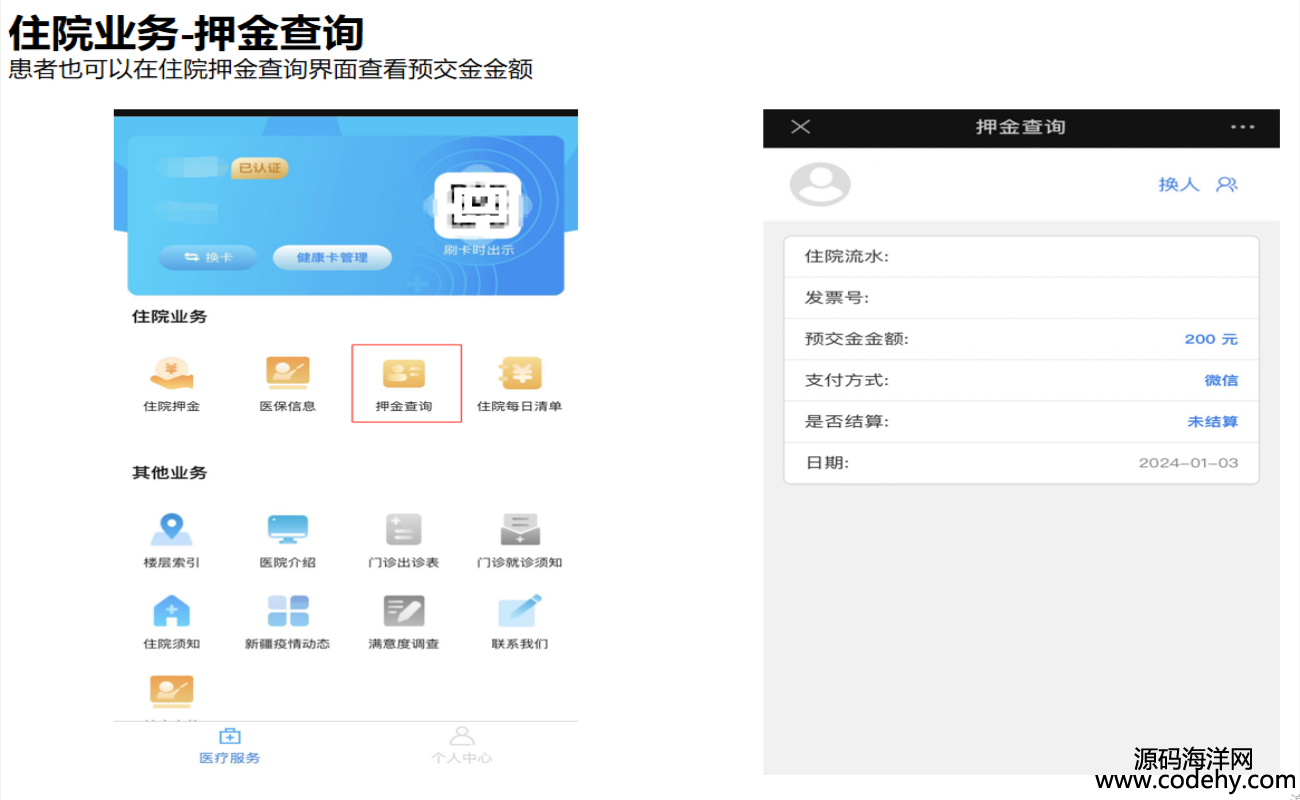Open the 医保信息 icon

pos(287,373)
